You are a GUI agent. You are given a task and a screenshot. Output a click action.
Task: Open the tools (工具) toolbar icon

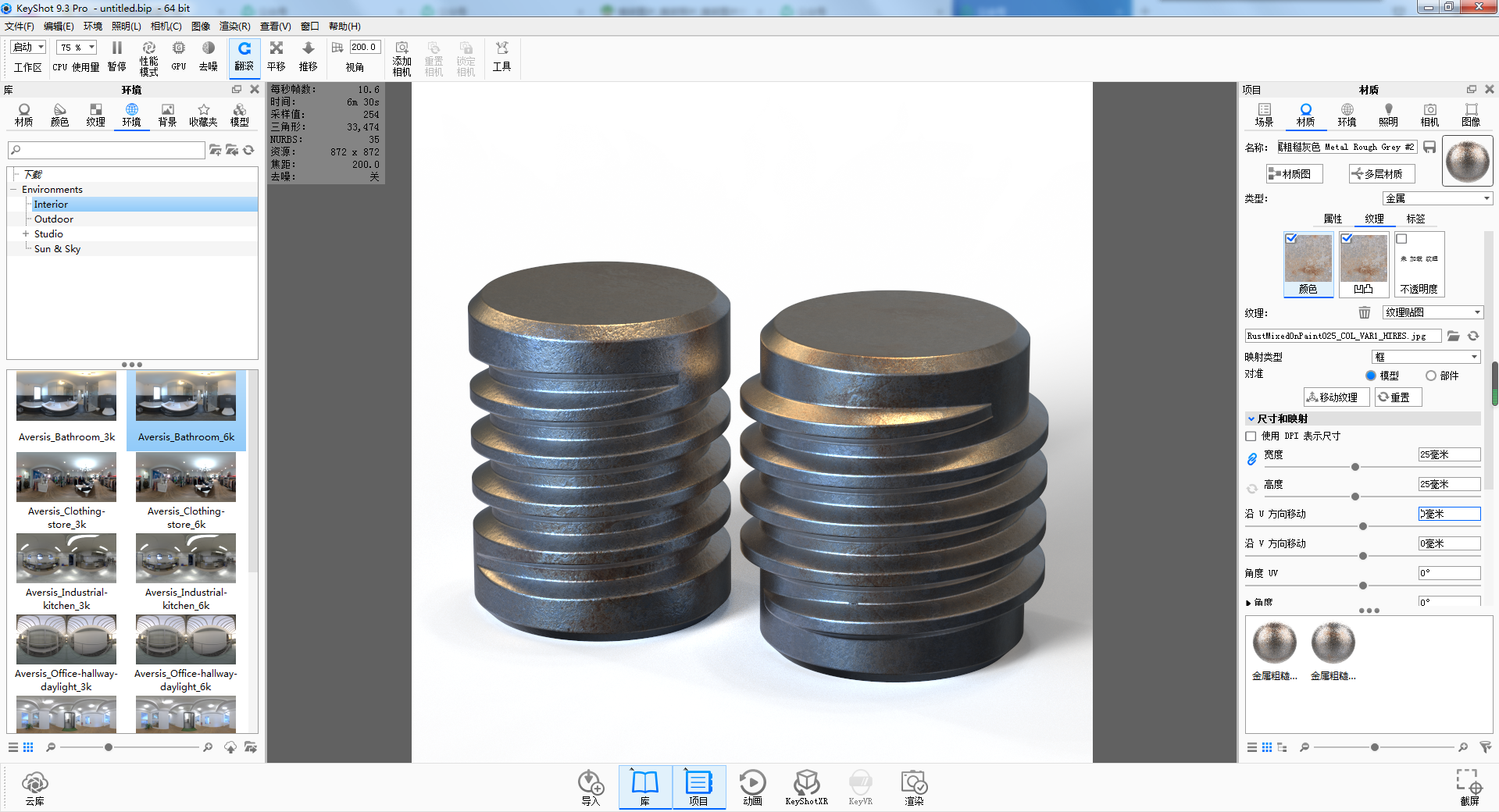click(501, 57)
